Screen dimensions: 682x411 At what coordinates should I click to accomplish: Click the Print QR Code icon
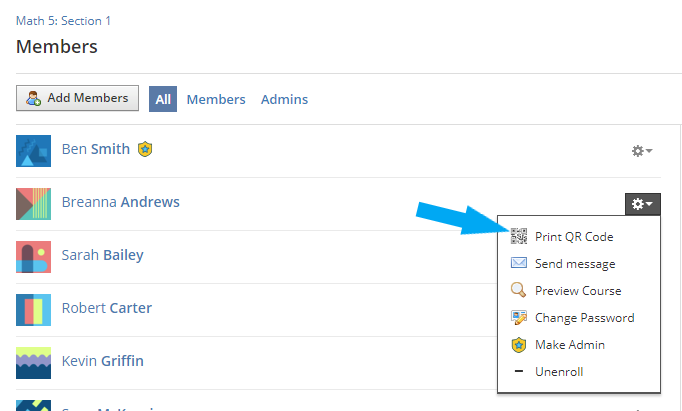[x=518, y=237]
